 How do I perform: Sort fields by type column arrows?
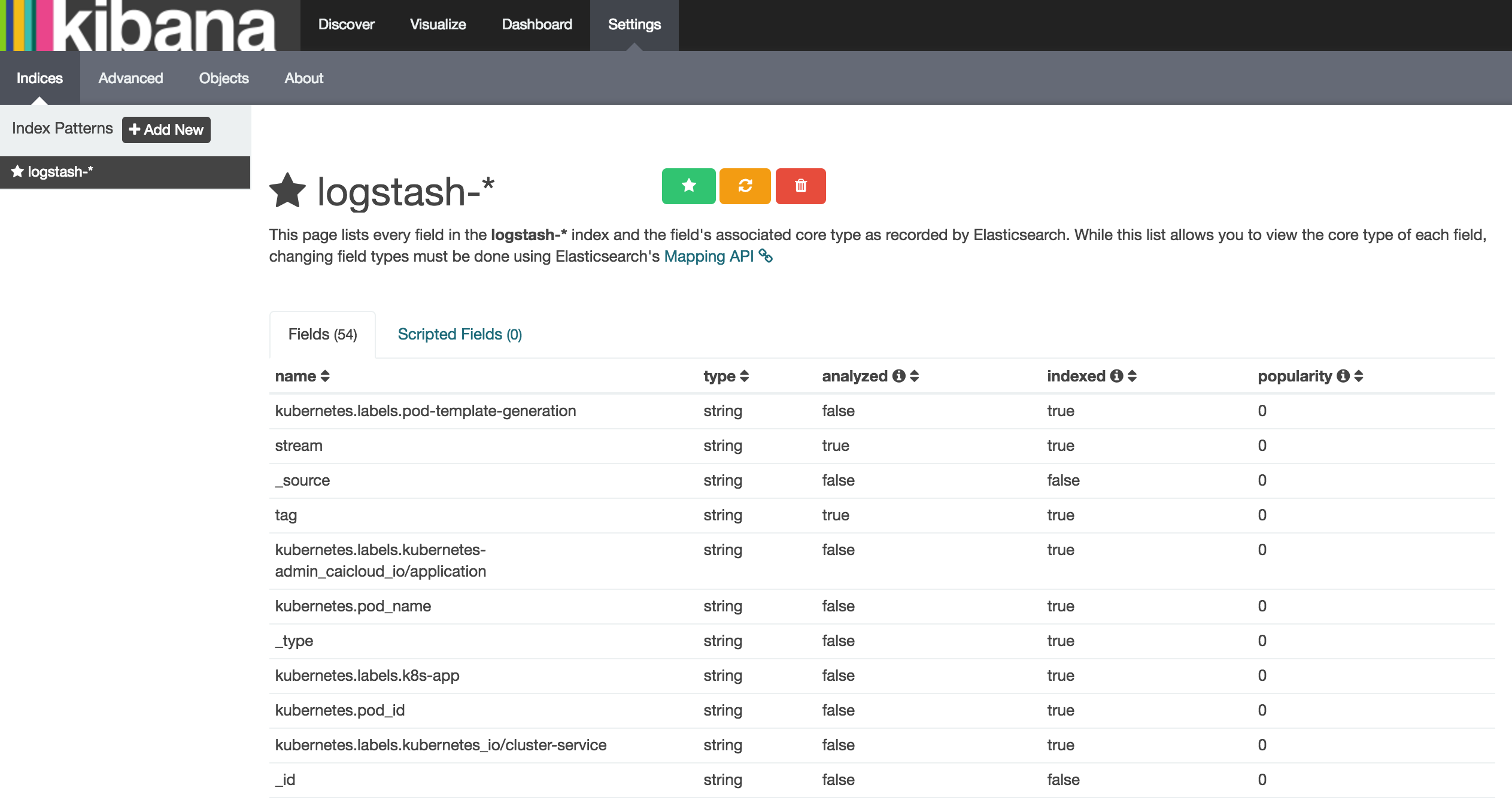(745, 376)
